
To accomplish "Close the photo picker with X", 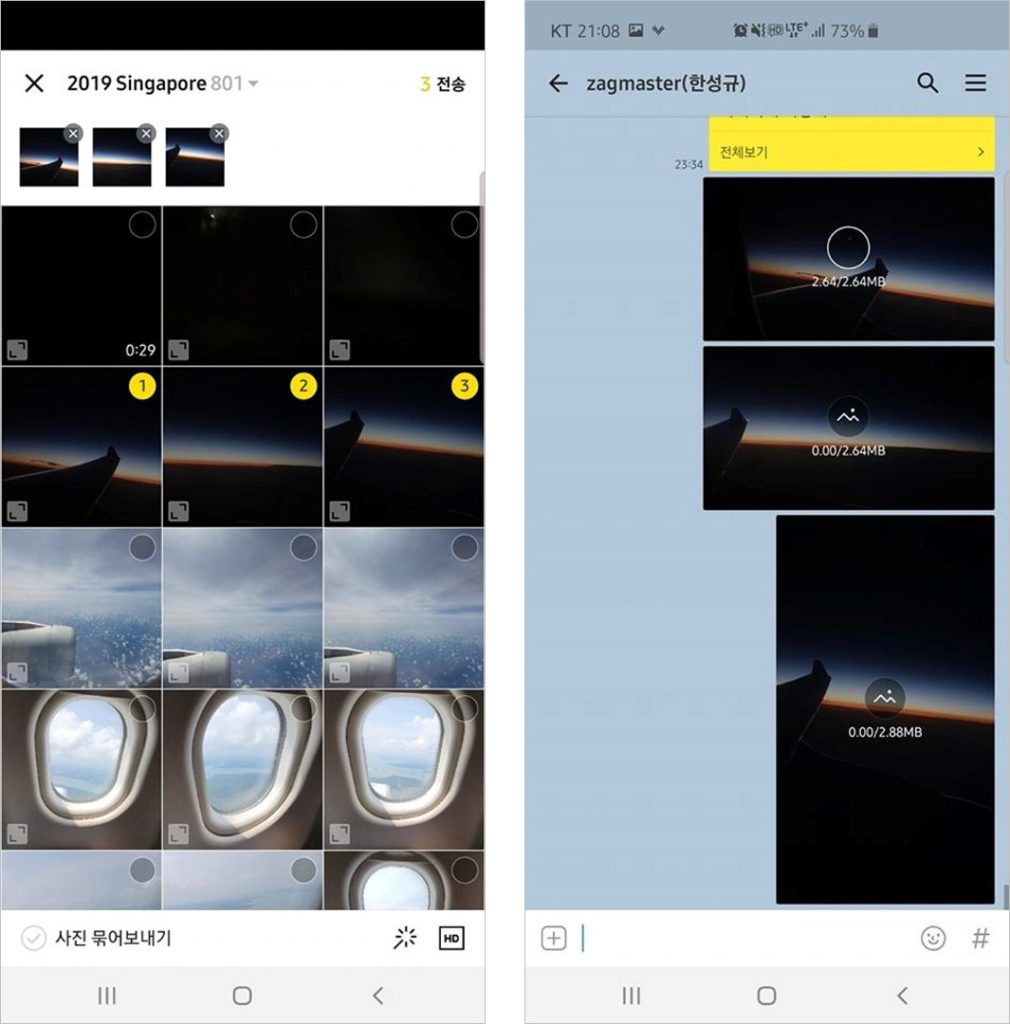I will tap(34, 83).
